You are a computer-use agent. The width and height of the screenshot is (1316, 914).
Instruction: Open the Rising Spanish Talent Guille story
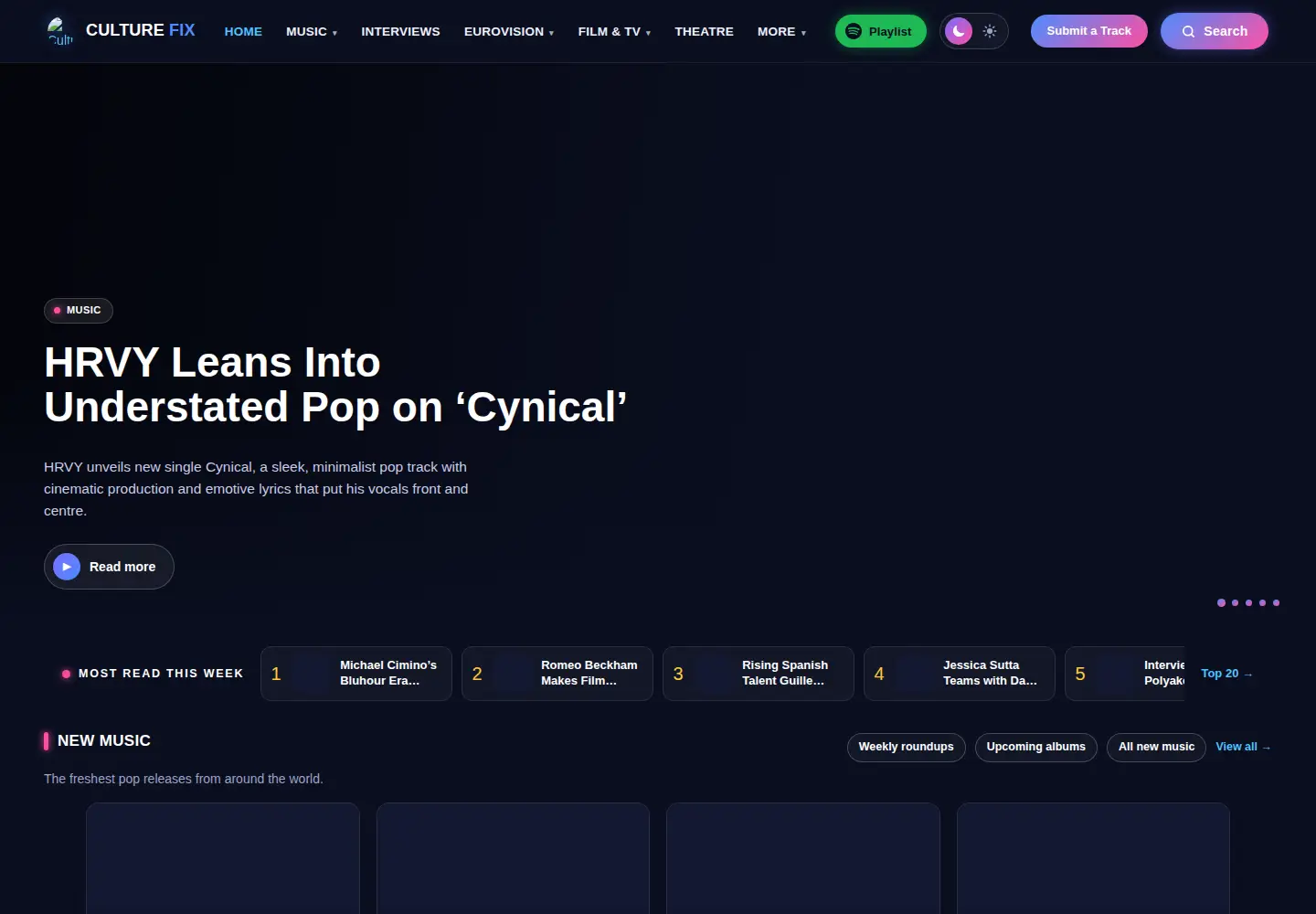pos(759,674)
